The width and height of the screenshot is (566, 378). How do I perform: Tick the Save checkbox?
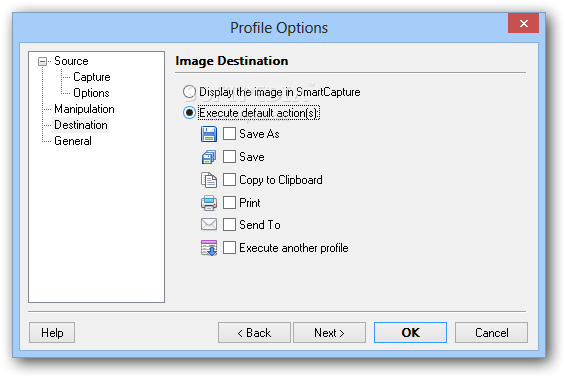pos(229,157)
